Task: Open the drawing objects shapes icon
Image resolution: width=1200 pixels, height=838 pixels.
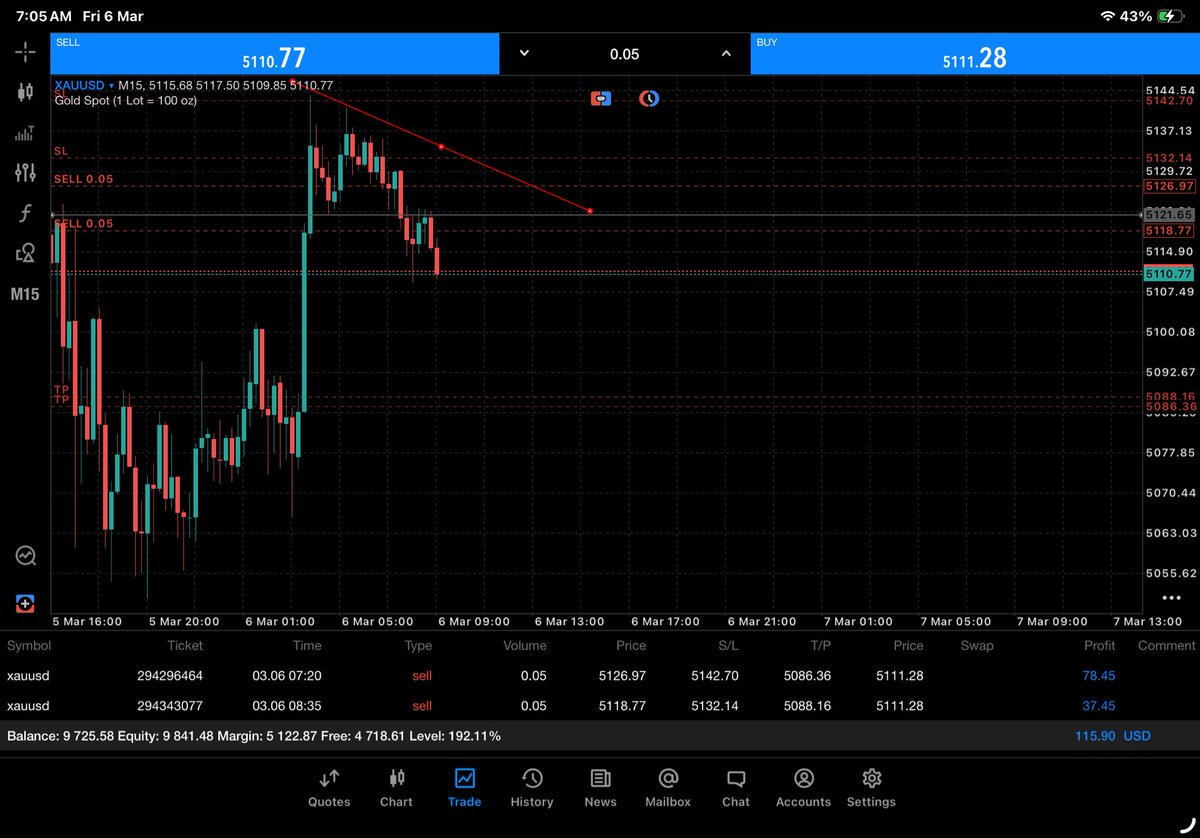Action: tap(25, 253)
